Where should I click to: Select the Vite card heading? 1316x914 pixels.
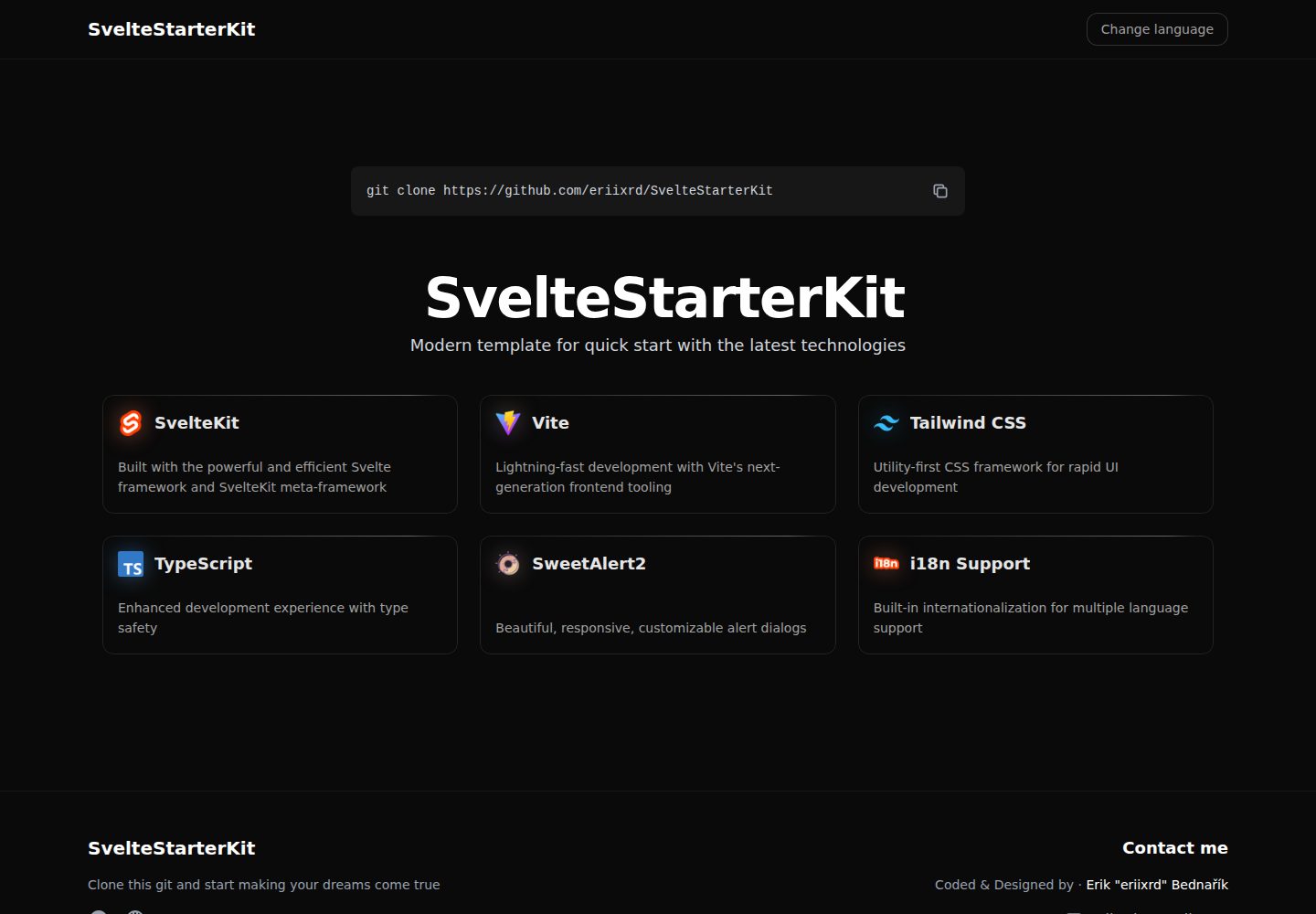pos(550,423)
